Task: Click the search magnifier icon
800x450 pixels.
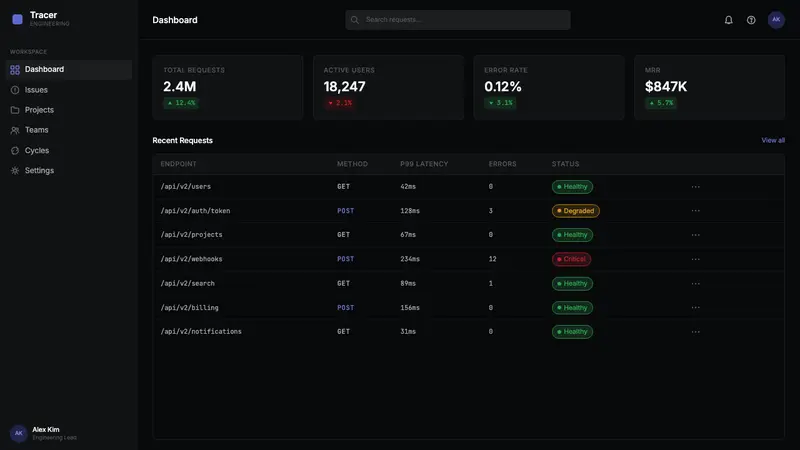Action: tap(355, 20)
